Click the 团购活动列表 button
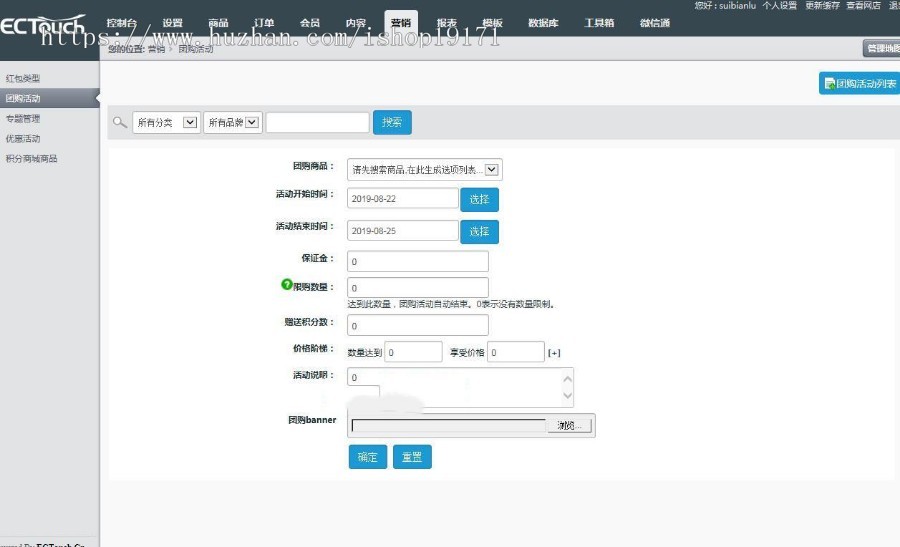Image resolution: width=900 pixels, height=547 pixels. [x=860, y=84]
